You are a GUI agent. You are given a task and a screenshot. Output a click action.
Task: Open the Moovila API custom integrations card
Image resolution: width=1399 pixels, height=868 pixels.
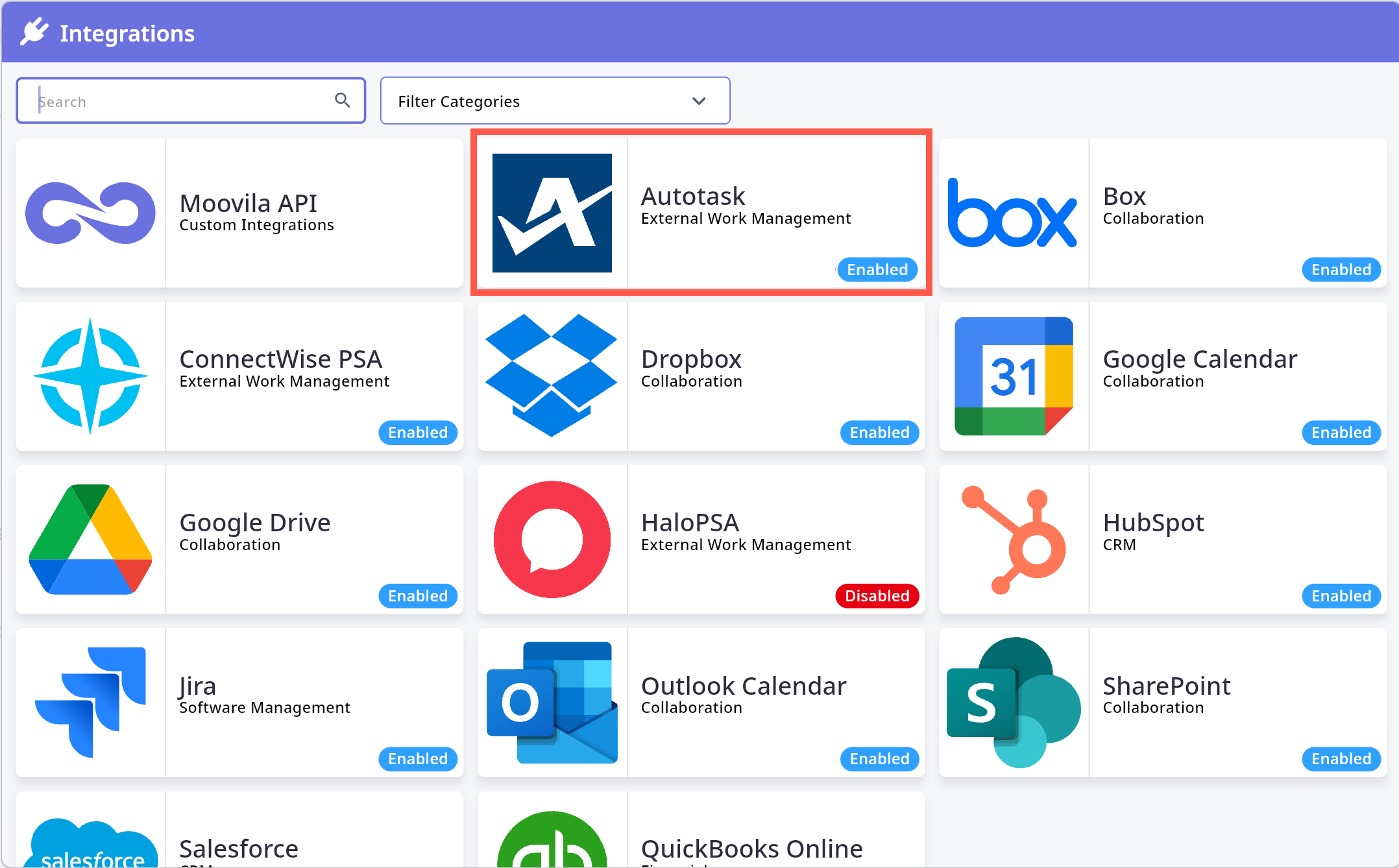[239, 213]
